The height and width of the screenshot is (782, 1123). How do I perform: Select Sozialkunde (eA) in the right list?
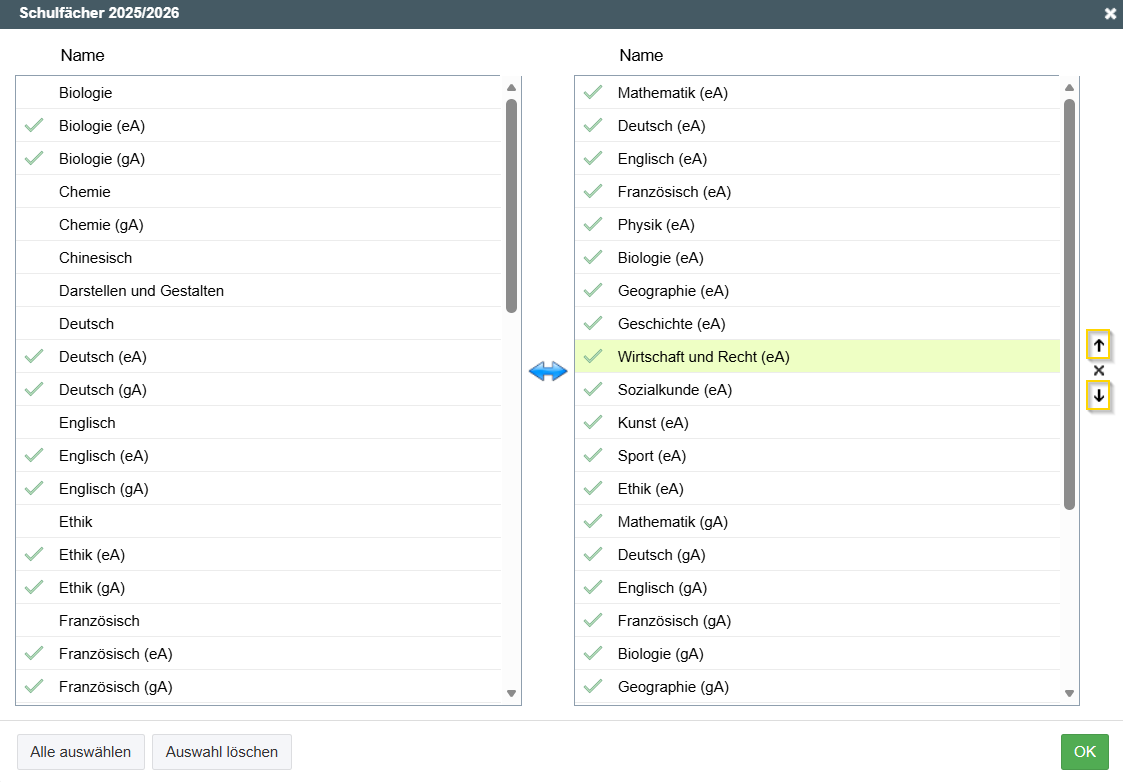(x=674, y=390)
